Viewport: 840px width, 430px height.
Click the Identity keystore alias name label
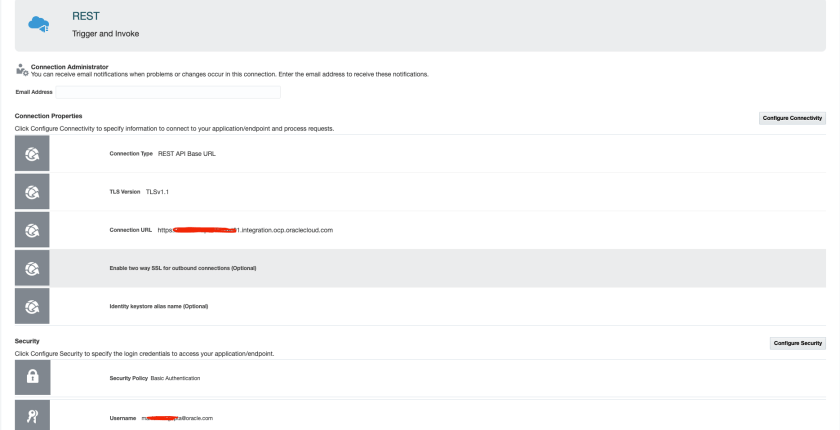[x=158, y=306]
